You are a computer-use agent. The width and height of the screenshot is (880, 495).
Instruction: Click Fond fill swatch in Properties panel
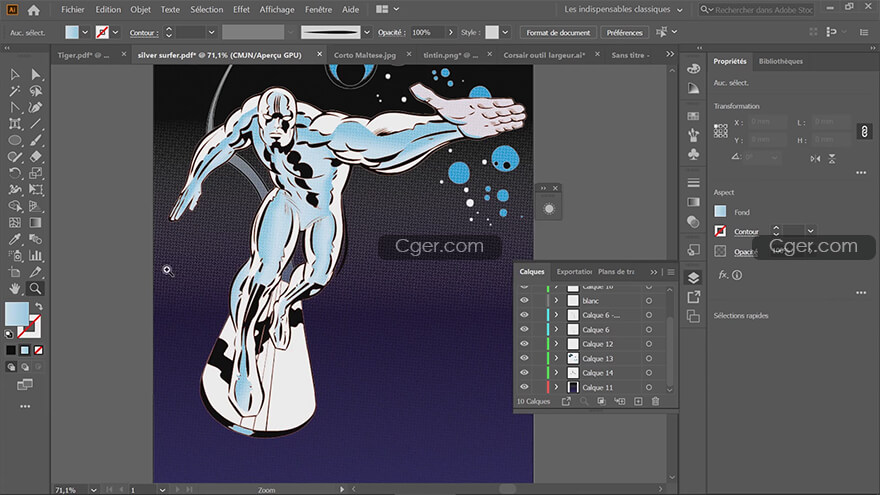click(x=721, y=212)
